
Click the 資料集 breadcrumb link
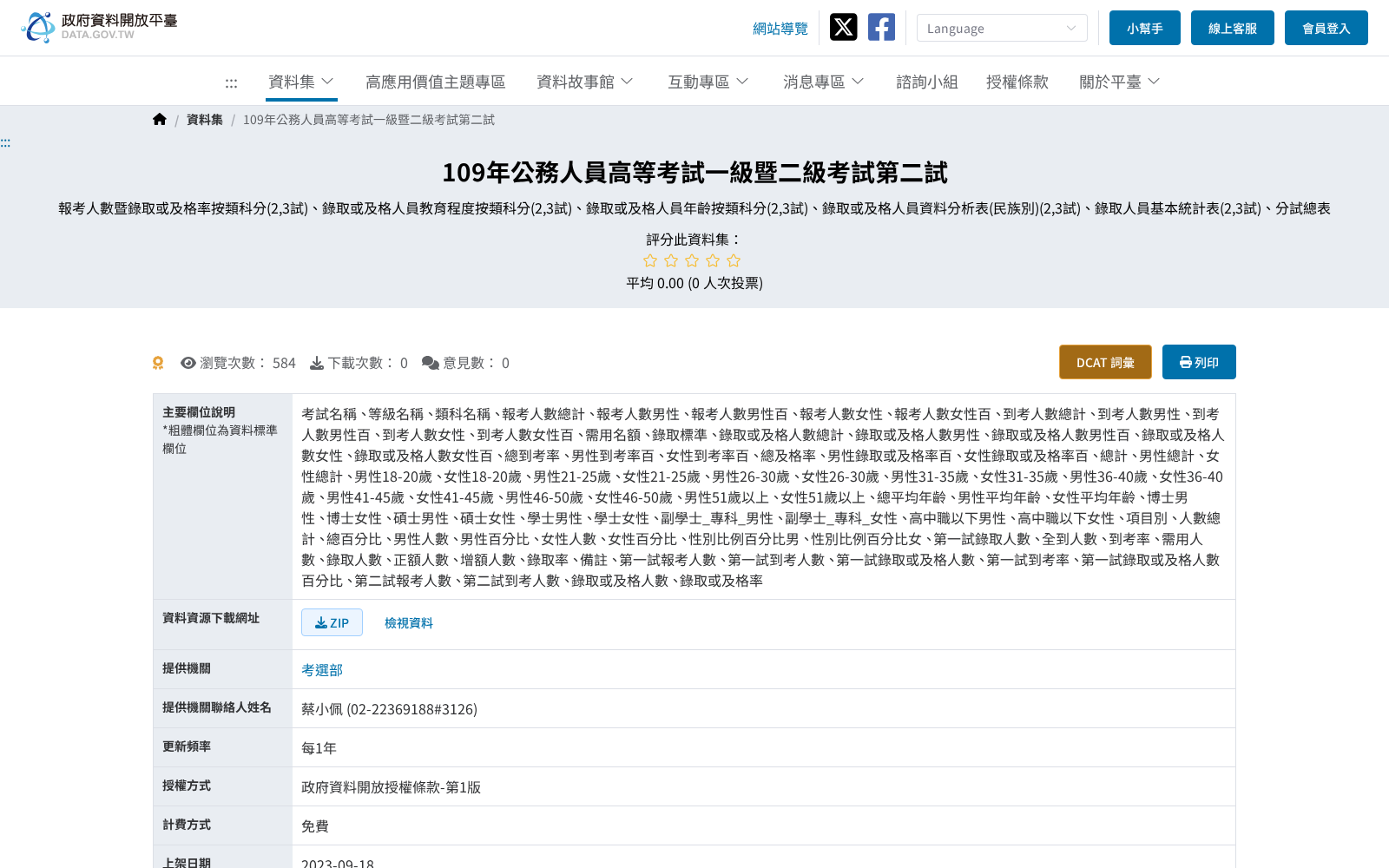tap(205, 120)
